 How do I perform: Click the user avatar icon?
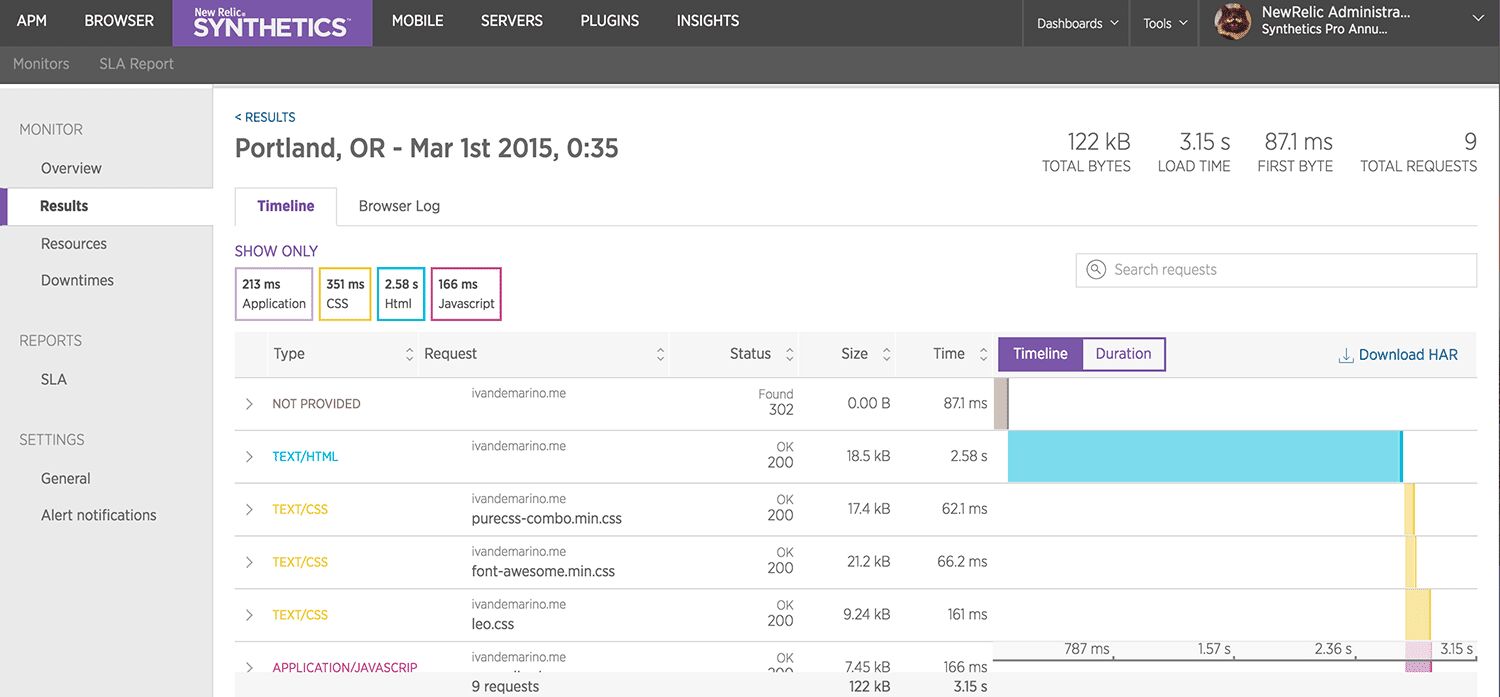(1233, 22)
